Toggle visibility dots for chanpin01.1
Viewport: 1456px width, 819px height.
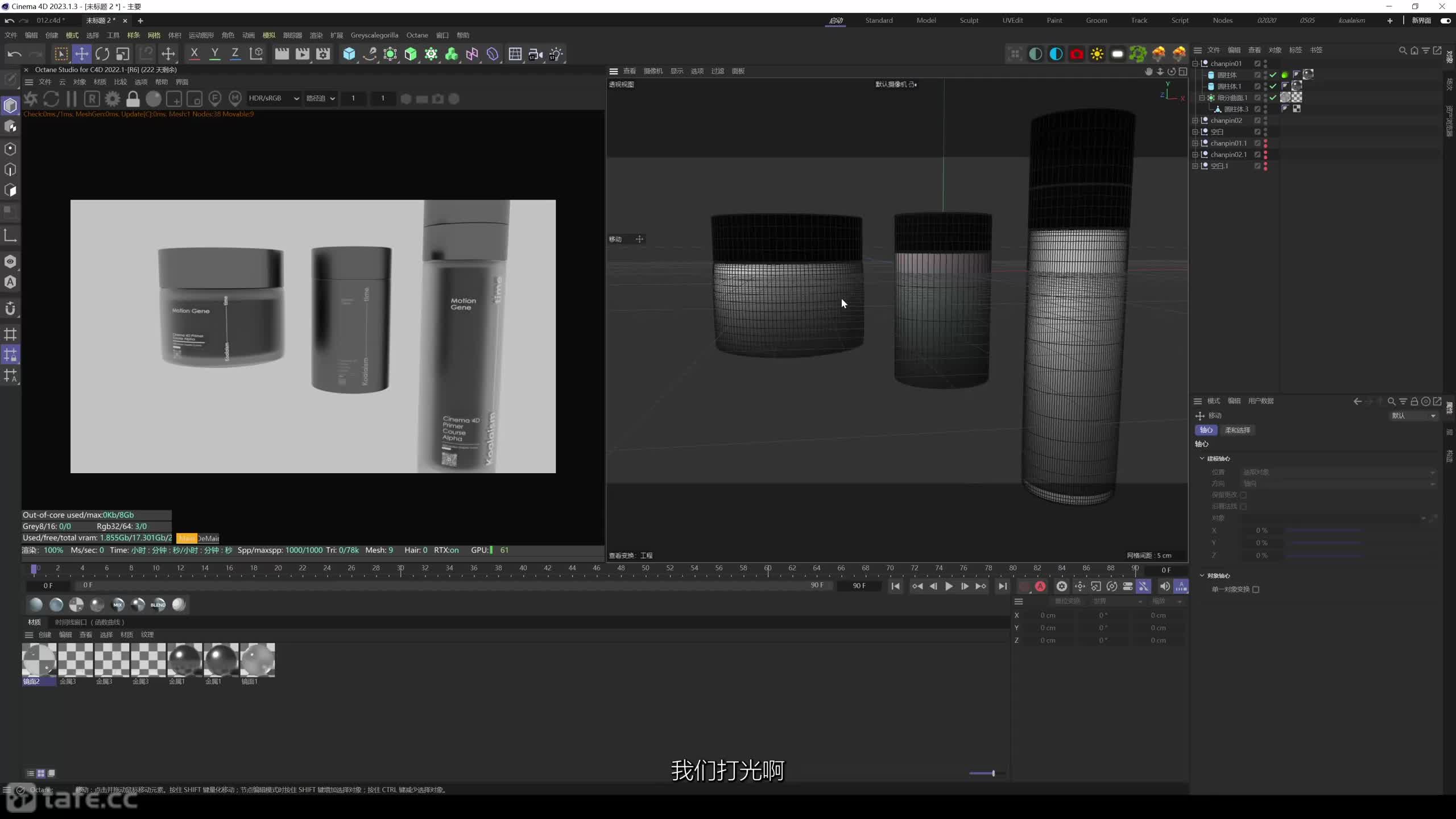click(x=1265, y=143)
